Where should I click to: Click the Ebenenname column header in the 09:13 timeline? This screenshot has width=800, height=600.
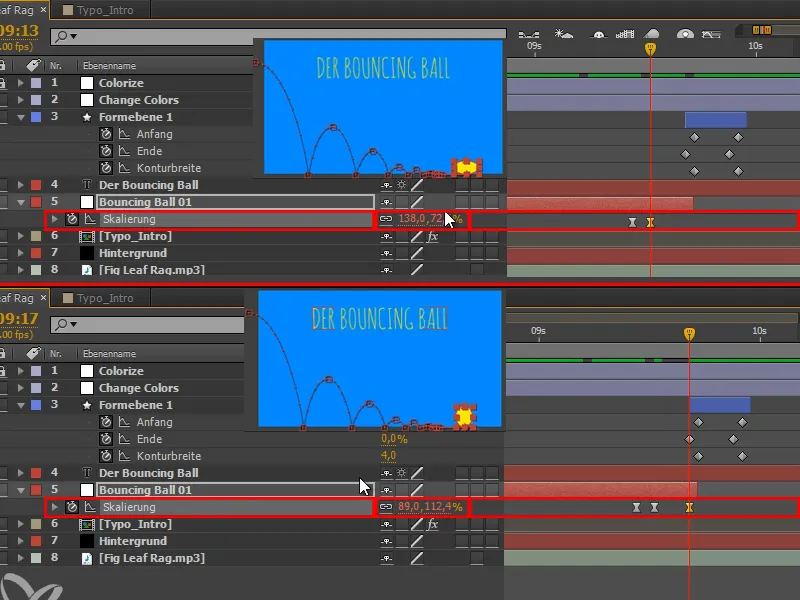[x=109, y=65]
